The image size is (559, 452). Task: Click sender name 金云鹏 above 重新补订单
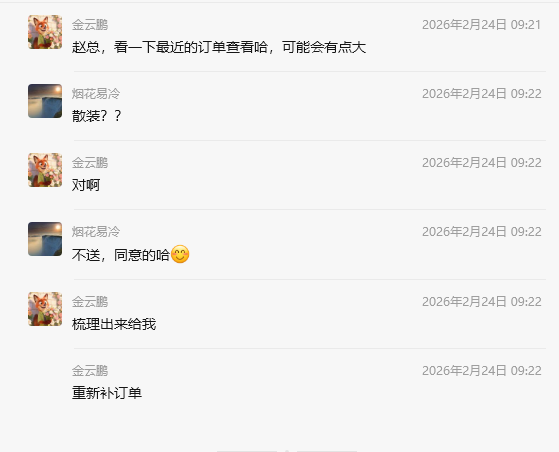(90, 371)
